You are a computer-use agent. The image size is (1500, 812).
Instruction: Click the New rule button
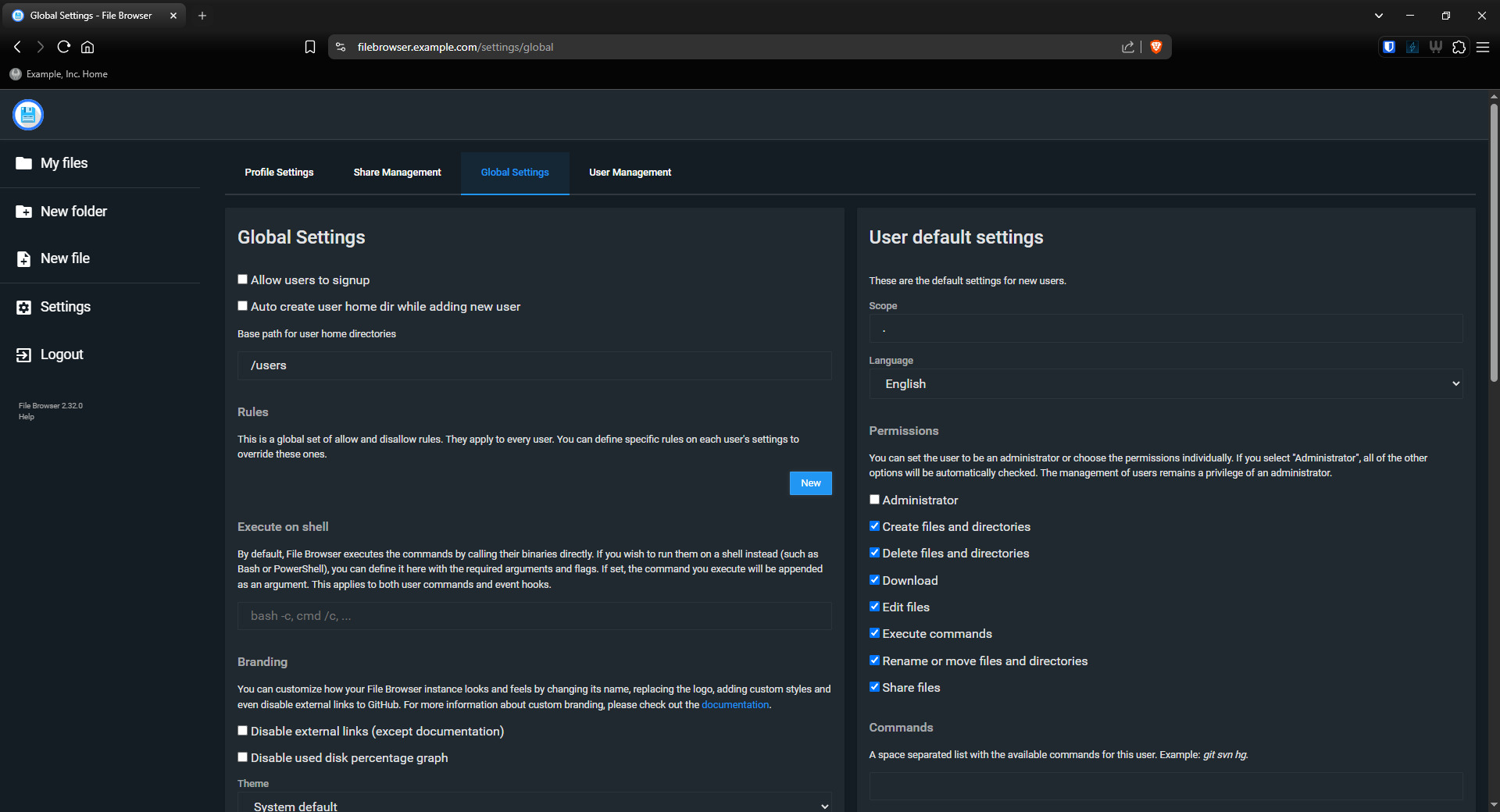click(x=810, y=483)
